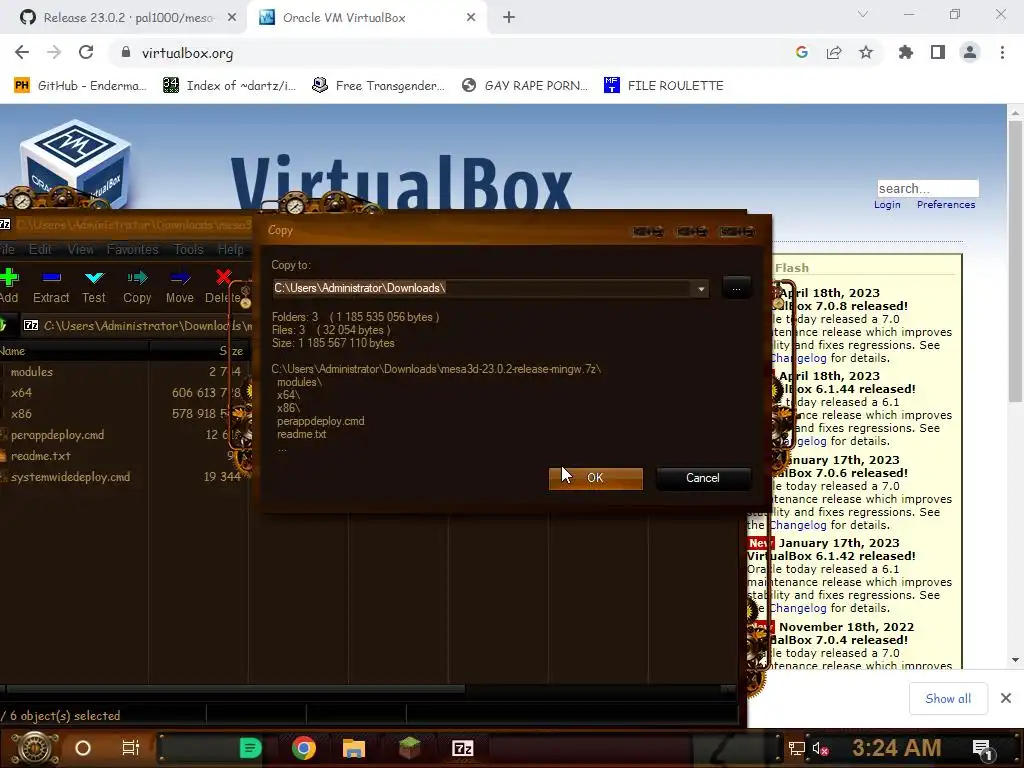Image resolution: width=1024 pixels, height=768 pixels.
Task: Click the muted volume tray icon
Action: (821, 748)
